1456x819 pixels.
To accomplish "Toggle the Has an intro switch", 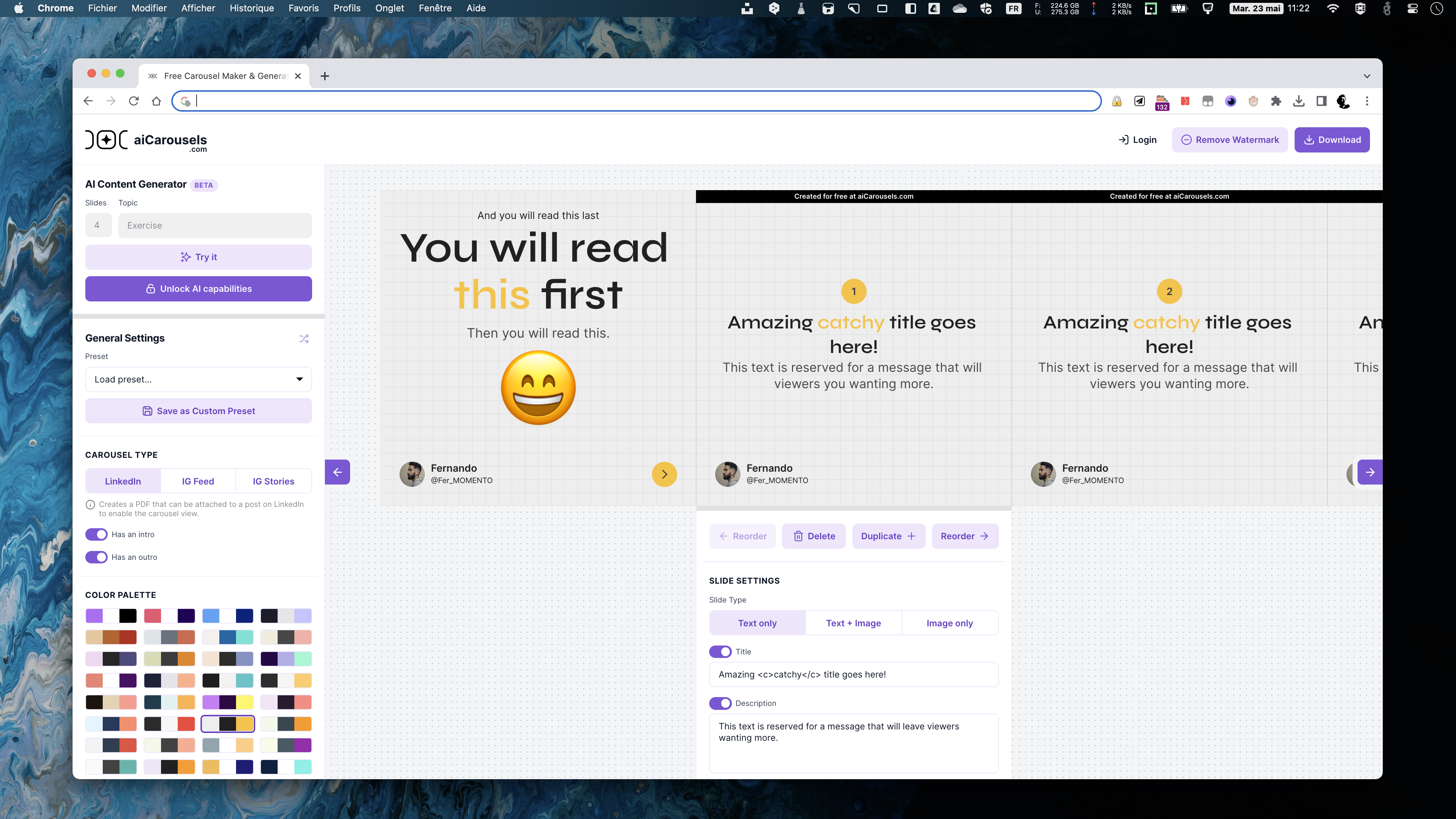I will coord(97,534).
